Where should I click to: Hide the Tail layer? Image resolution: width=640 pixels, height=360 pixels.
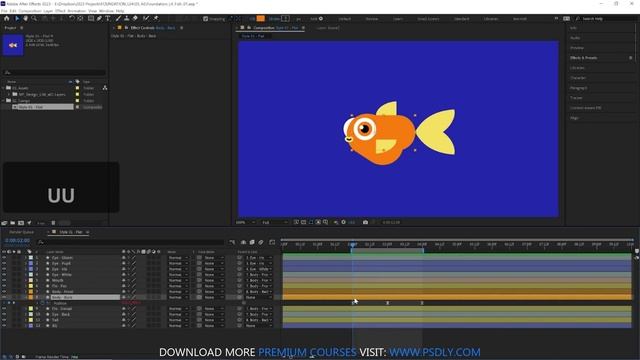pos(4,320)
